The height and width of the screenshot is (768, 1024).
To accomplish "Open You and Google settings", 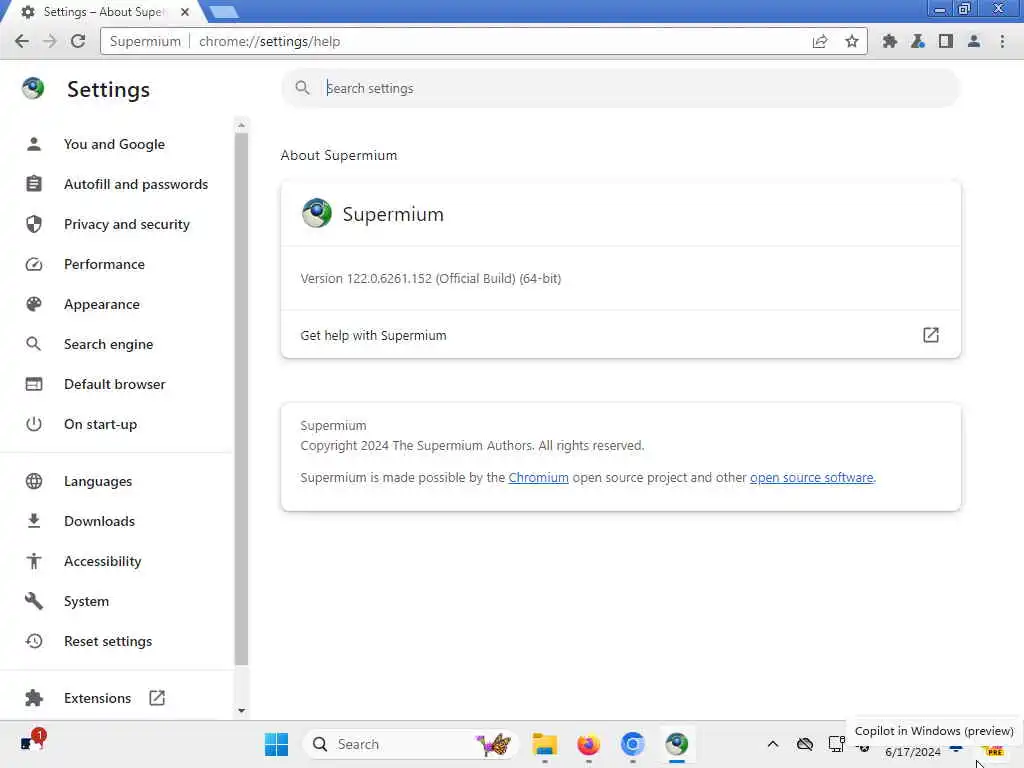I will tap(114, 144).
